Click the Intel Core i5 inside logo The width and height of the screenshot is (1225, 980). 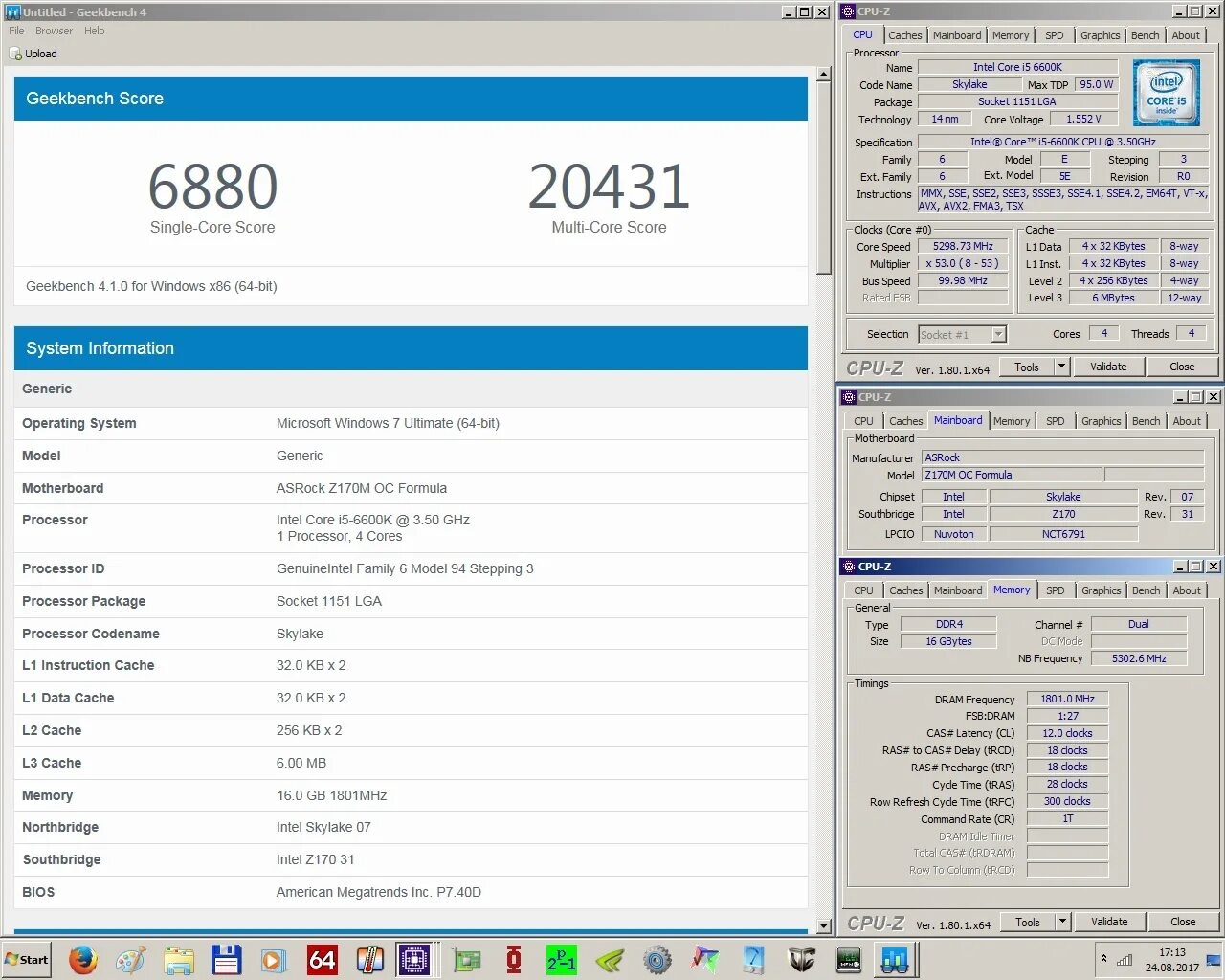click(x=1166, y=93)
